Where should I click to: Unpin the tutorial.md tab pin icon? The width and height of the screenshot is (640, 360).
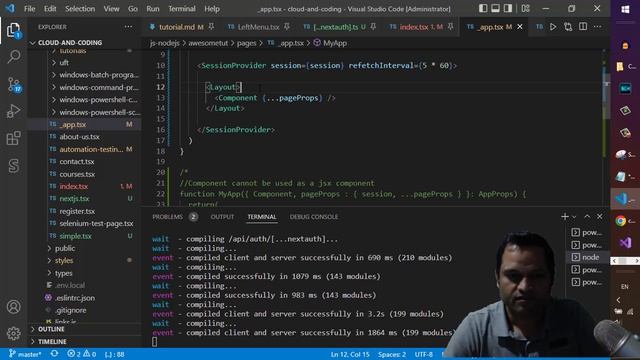coord(211,27)
